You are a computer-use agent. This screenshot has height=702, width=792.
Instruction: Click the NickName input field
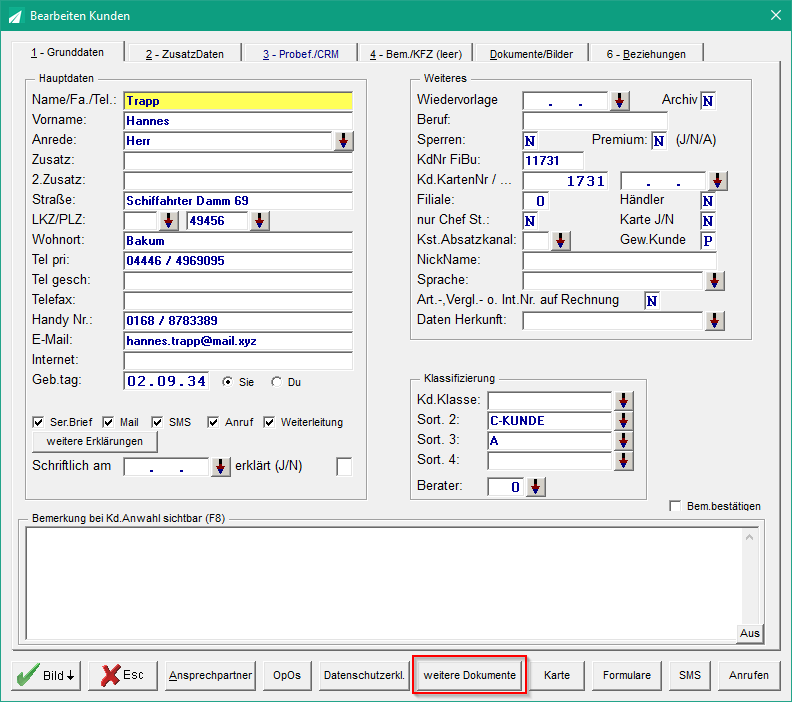[620, 261]
